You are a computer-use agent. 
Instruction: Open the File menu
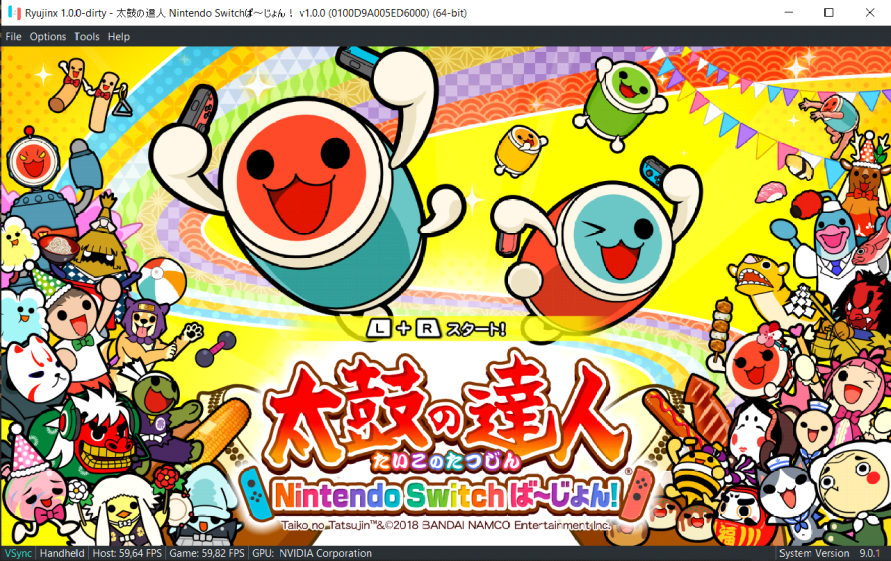click(x=13, y=36)
